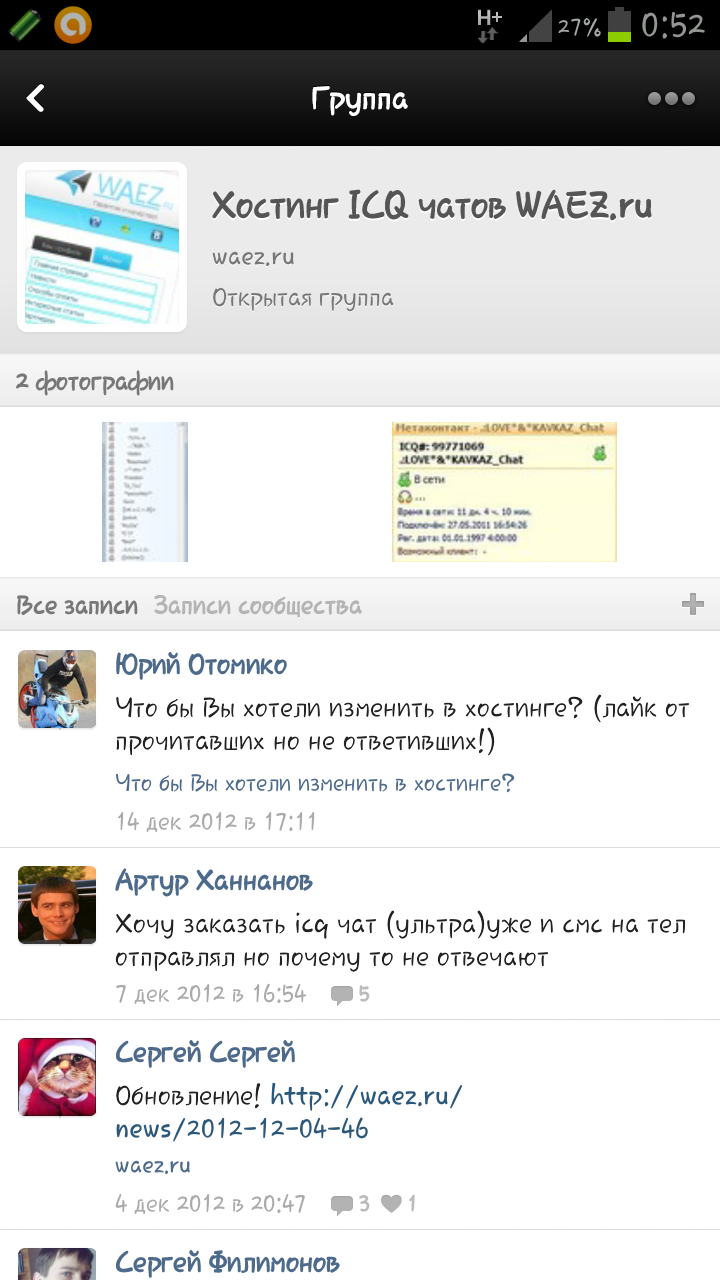
Task: Open the waez.ru/news/2012-12-04-46 link
Action: pyautogui.click(x=290, y=1112)
